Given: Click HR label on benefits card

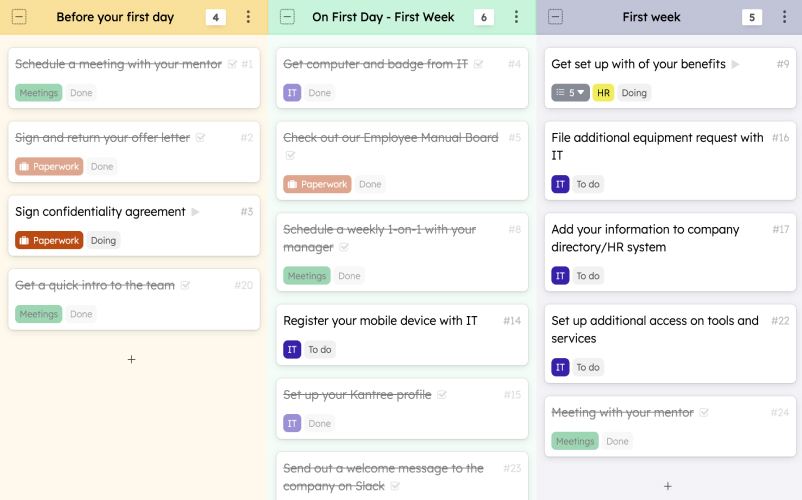Looking at the screenshot, I should pos(603,93).
